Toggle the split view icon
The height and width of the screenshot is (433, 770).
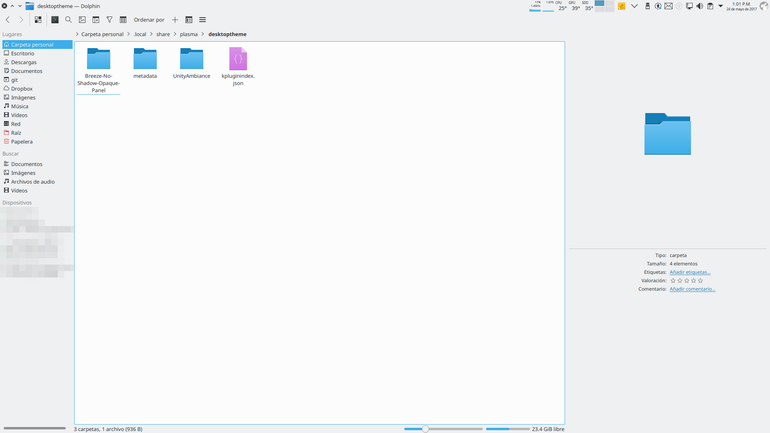(96, 20)
